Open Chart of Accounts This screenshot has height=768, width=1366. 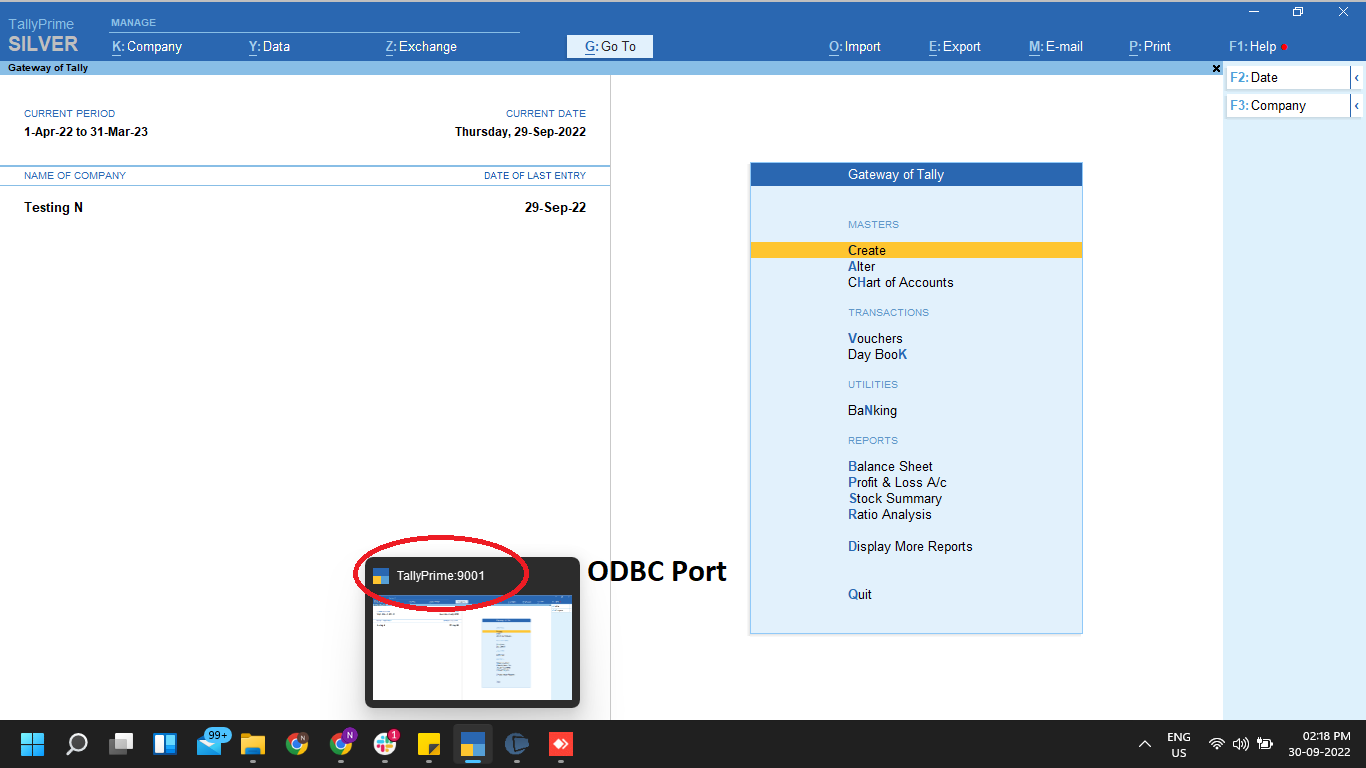[901, 283]
